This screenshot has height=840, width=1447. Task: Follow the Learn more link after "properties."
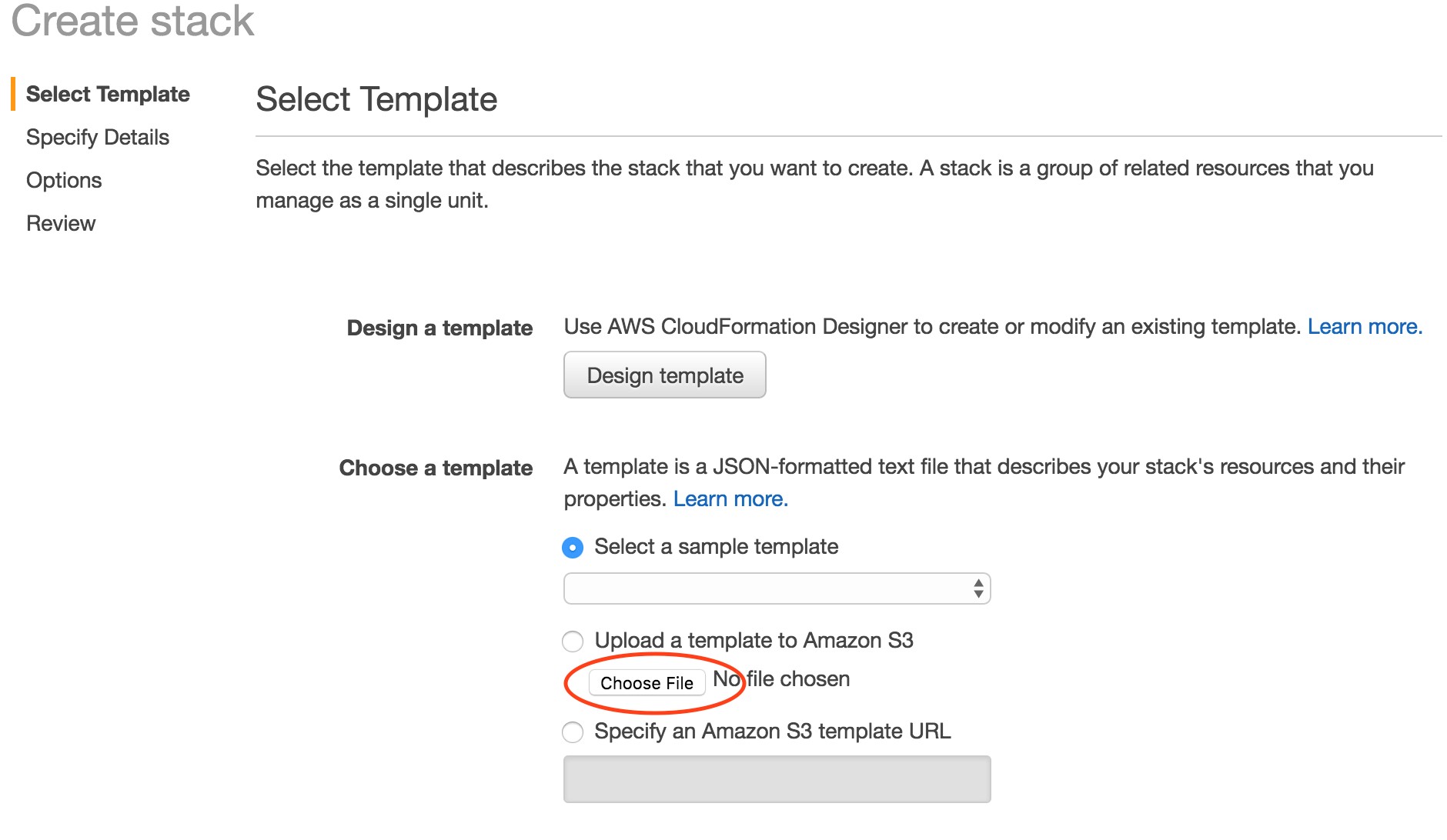tap(730, 499)
